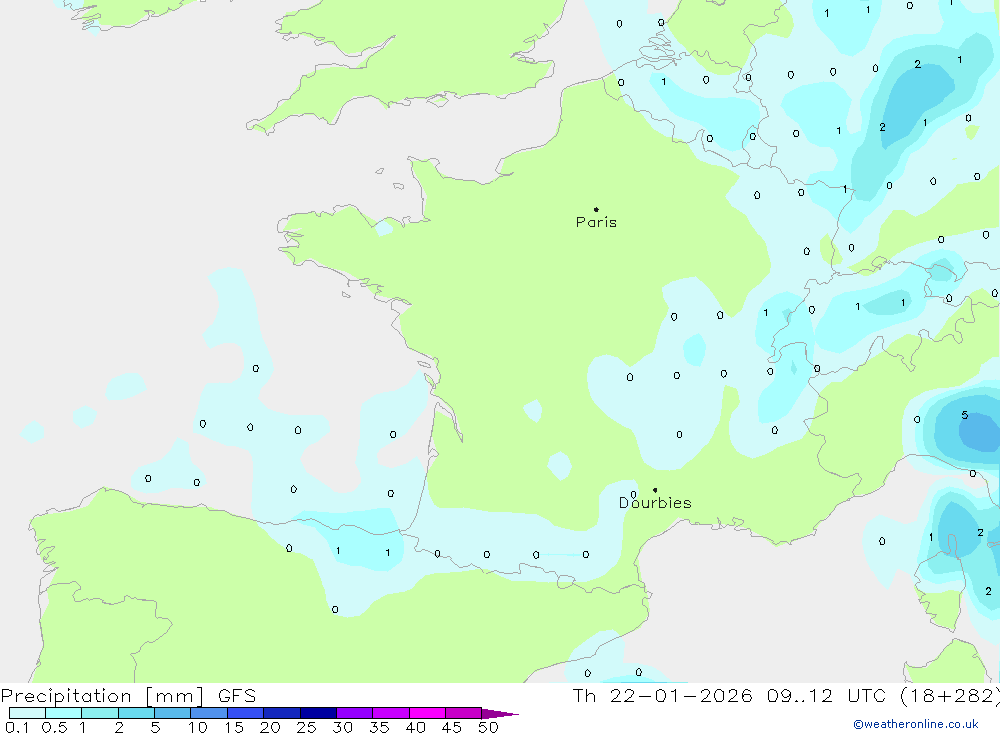This screenshot has height=733, width=1000.
Task: Pick the legend swatch between 30 and 35
Action: coord(354,713)
